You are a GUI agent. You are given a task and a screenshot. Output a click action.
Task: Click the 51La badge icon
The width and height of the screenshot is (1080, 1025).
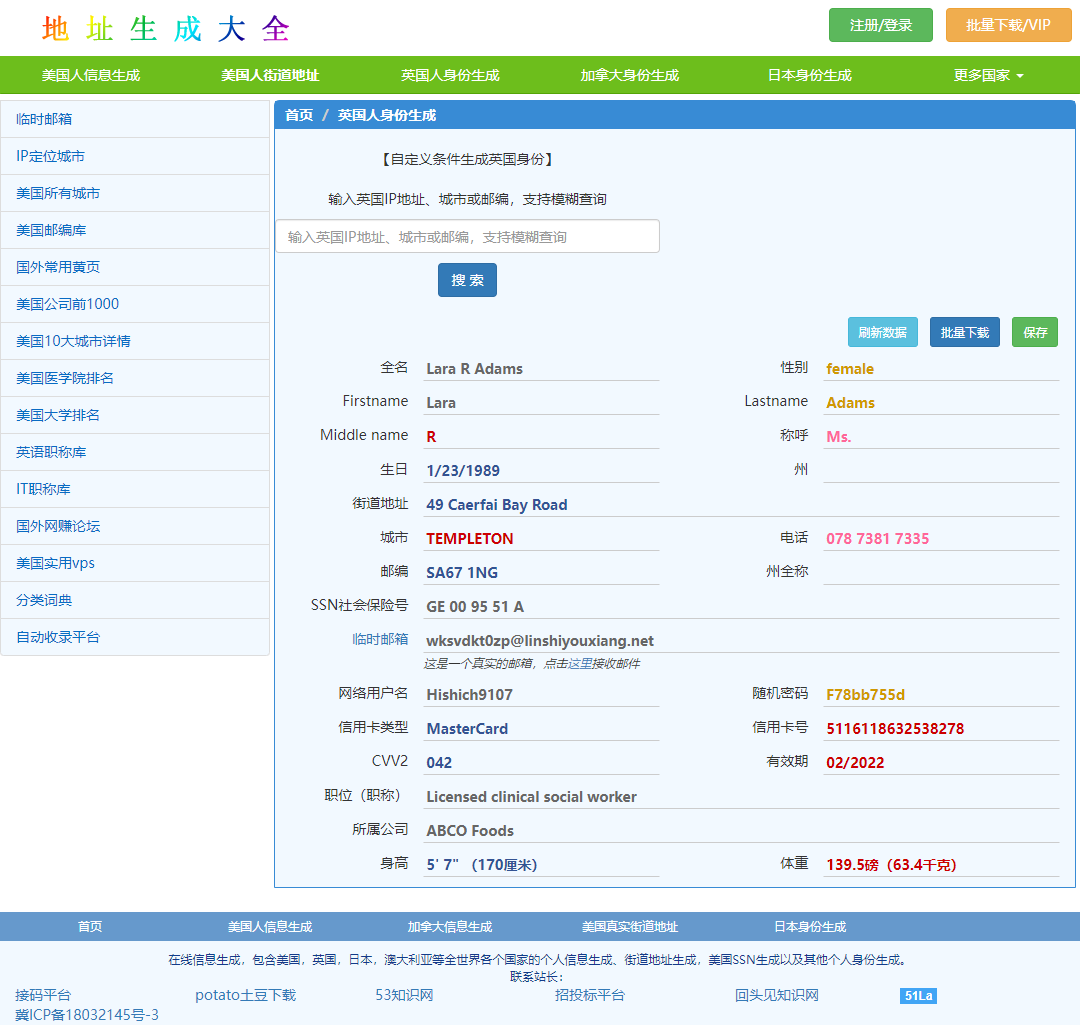pyautogui.click(x=918, y=996)
